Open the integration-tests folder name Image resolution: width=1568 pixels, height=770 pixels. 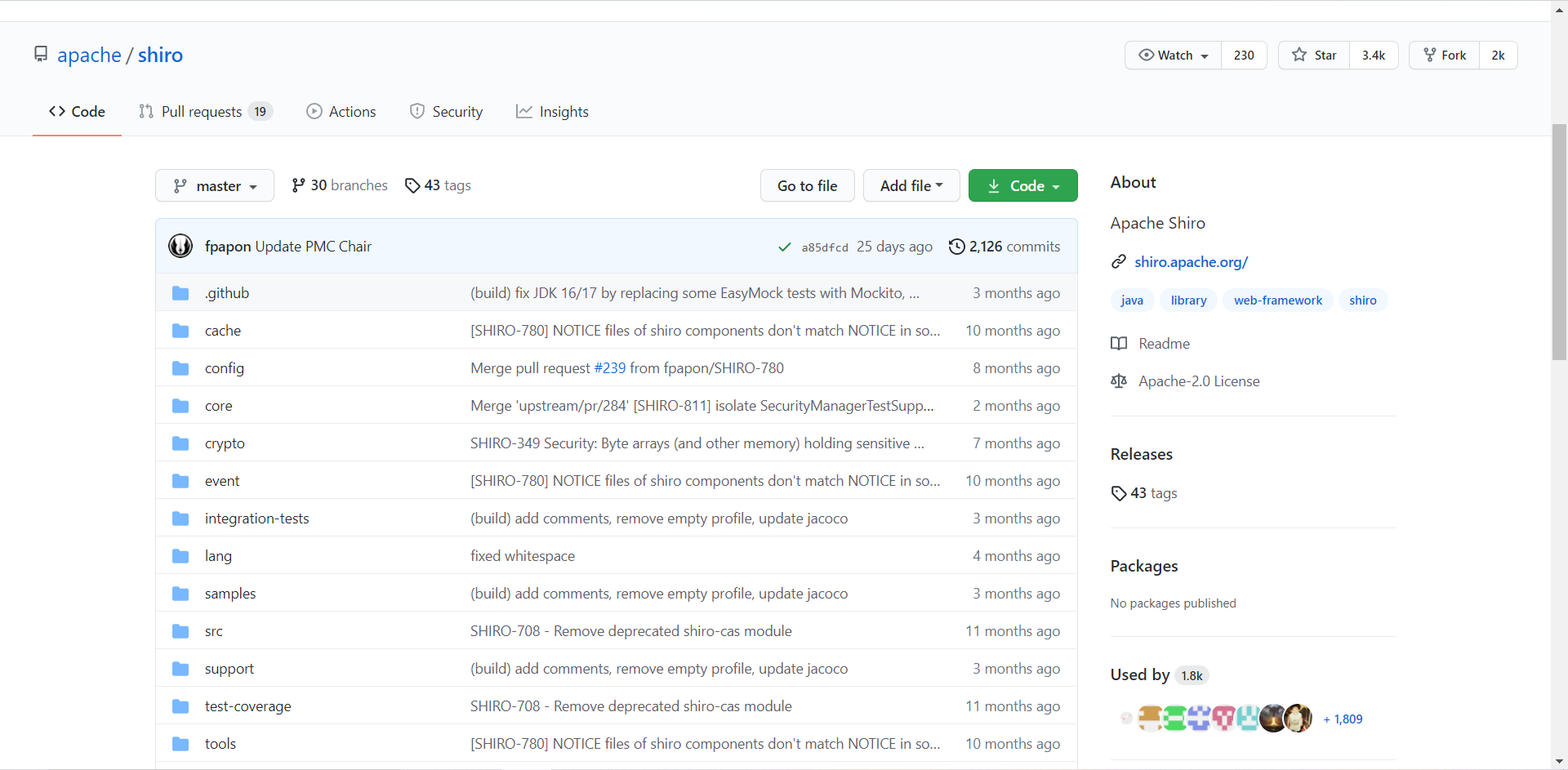tap(256, 519)
